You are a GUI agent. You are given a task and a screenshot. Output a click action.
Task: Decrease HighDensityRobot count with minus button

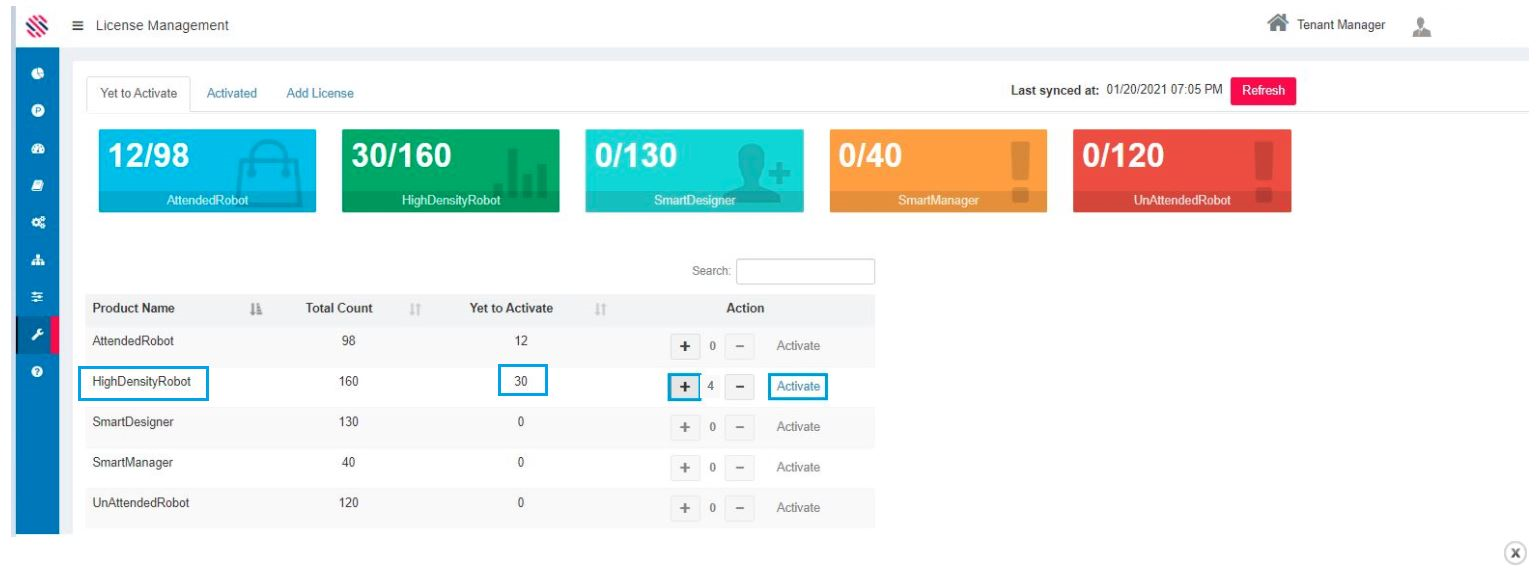coord(739,387)
